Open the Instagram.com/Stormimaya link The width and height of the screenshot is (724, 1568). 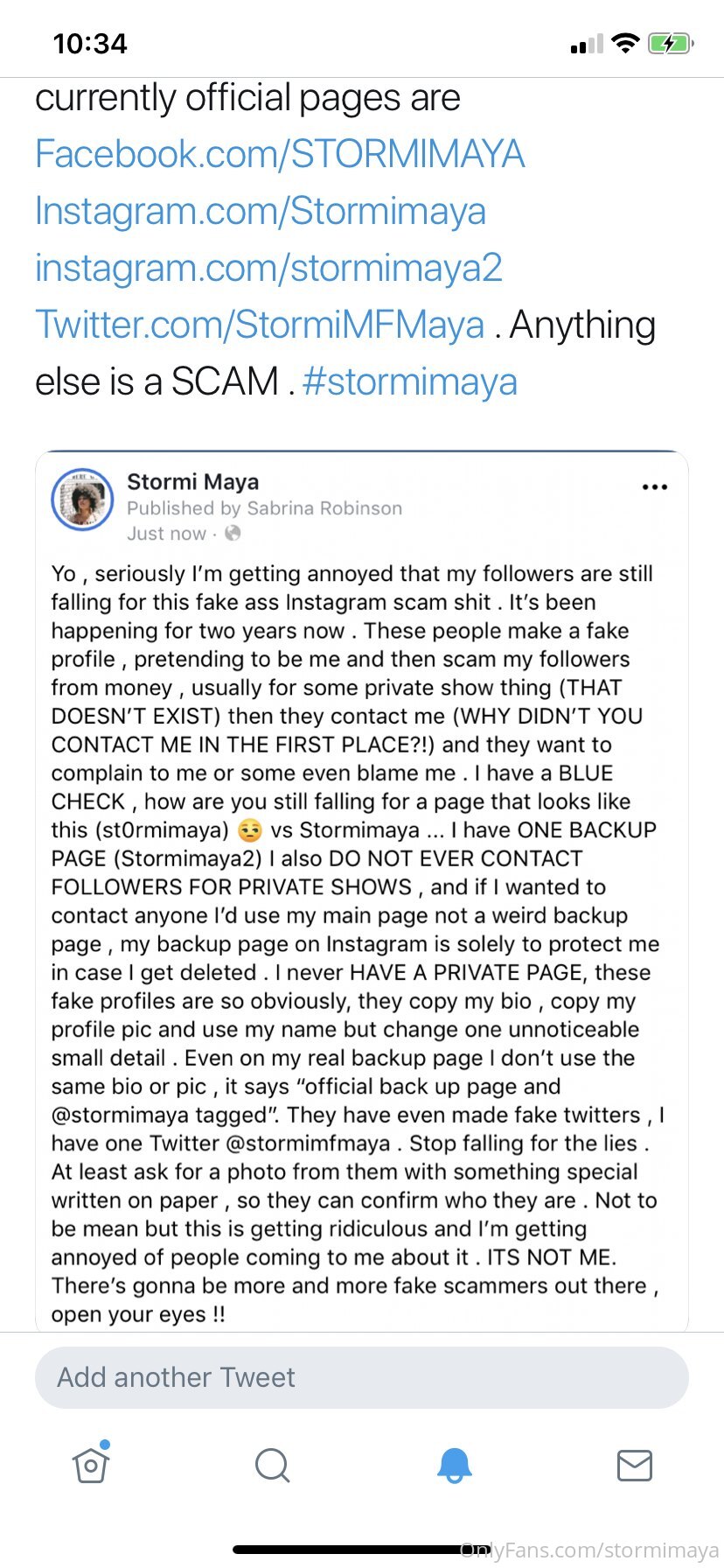260,212
